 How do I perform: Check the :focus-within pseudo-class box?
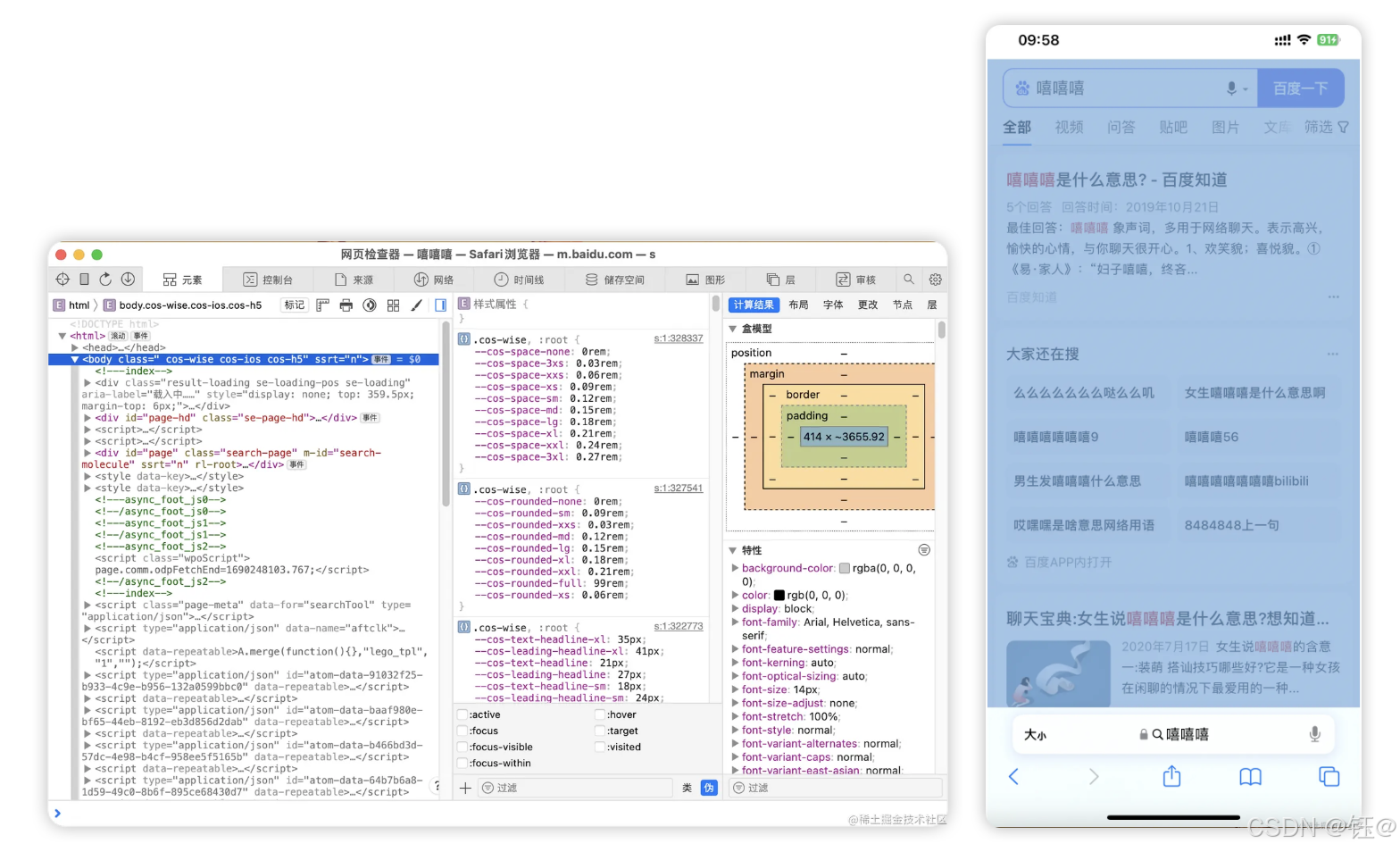coord(463,763)
